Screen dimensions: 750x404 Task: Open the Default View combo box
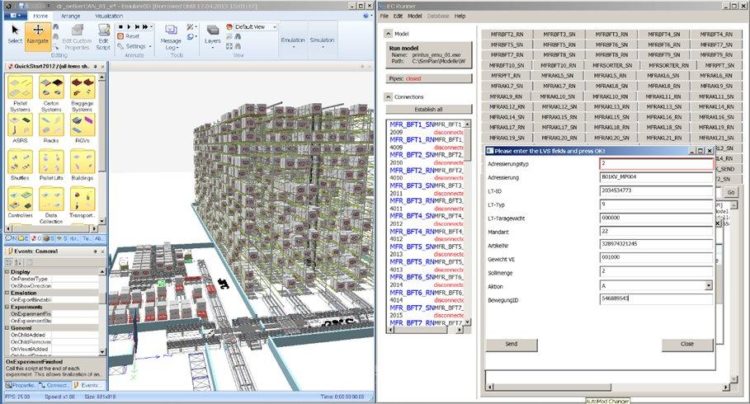pos(252,27)
